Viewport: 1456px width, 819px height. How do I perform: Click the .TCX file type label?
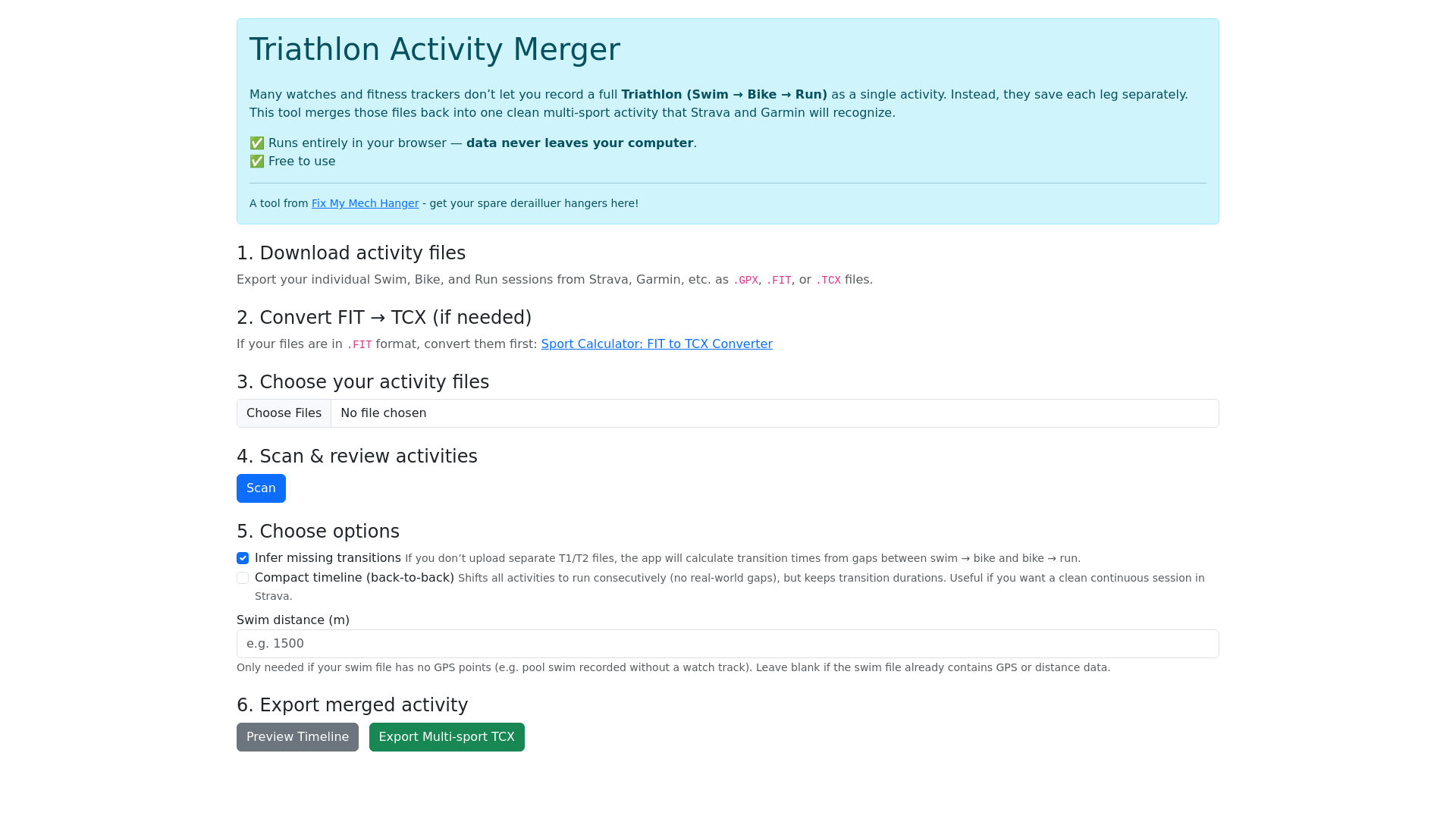[x=828, y=280]
